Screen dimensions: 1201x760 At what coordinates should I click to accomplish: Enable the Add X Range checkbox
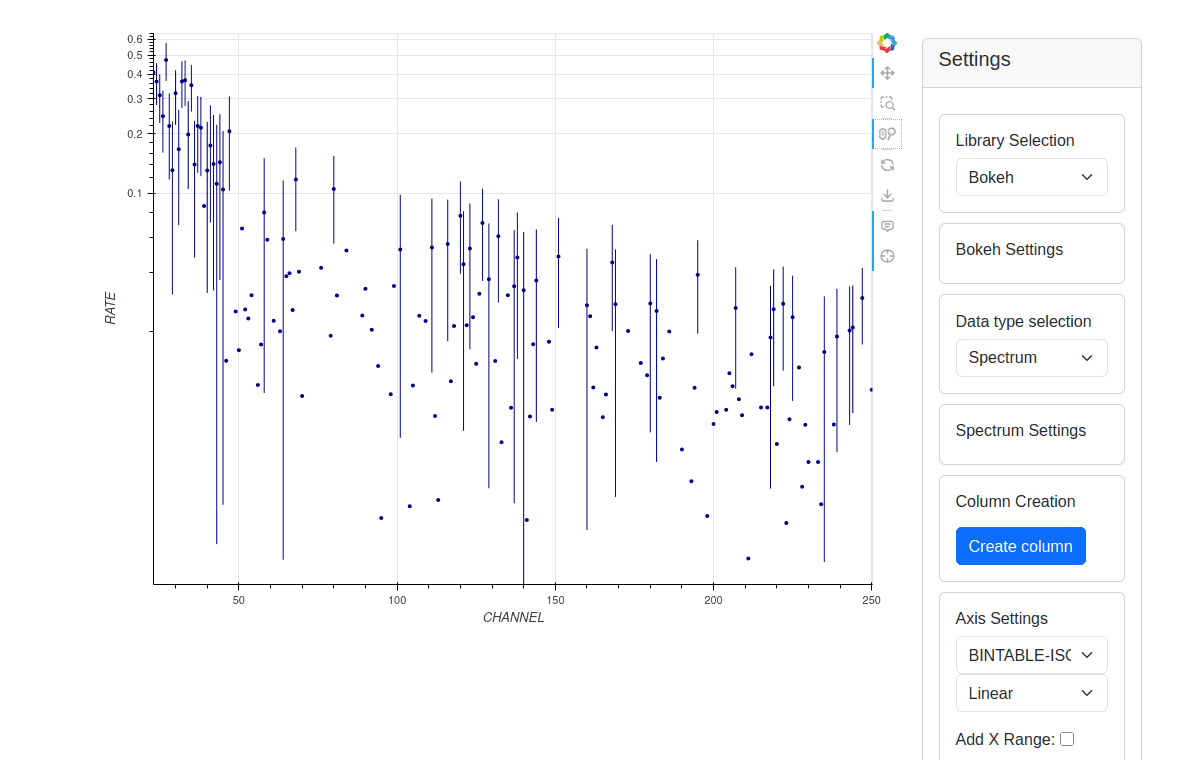[x=1067, y=739]
